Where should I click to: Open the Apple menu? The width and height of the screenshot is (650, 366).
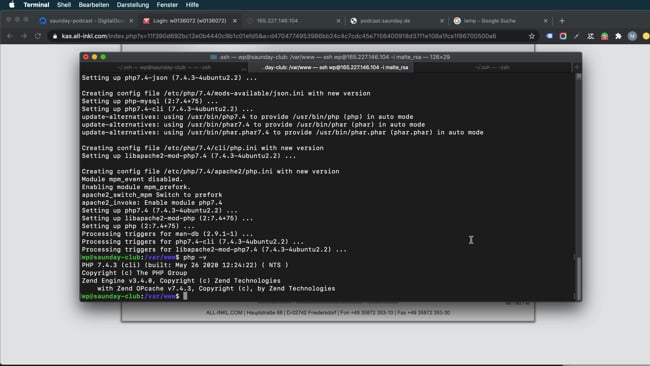pos(12,5)
